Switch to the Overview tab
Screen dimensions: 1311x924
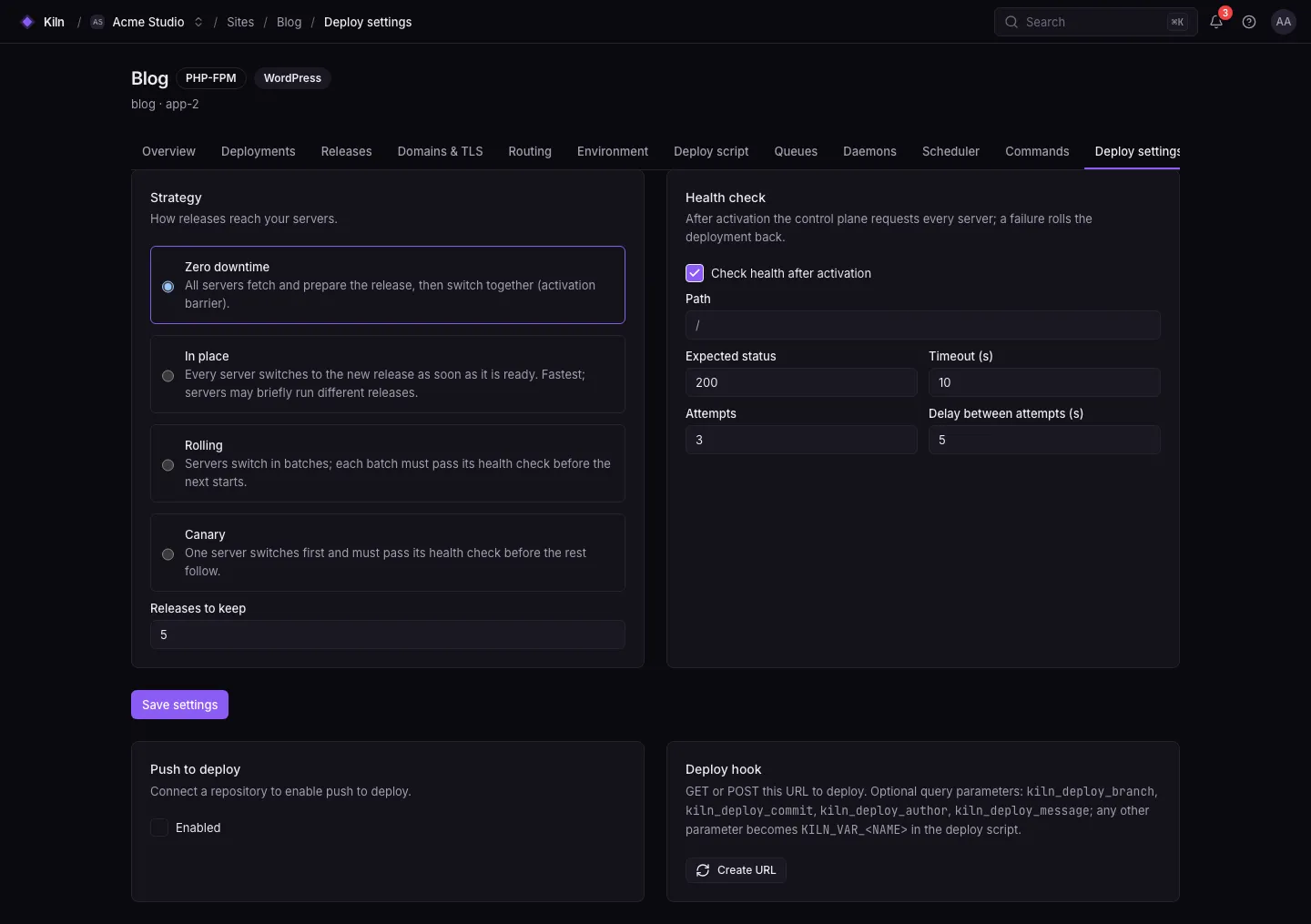pyautogui.click(x=168, y=151)
